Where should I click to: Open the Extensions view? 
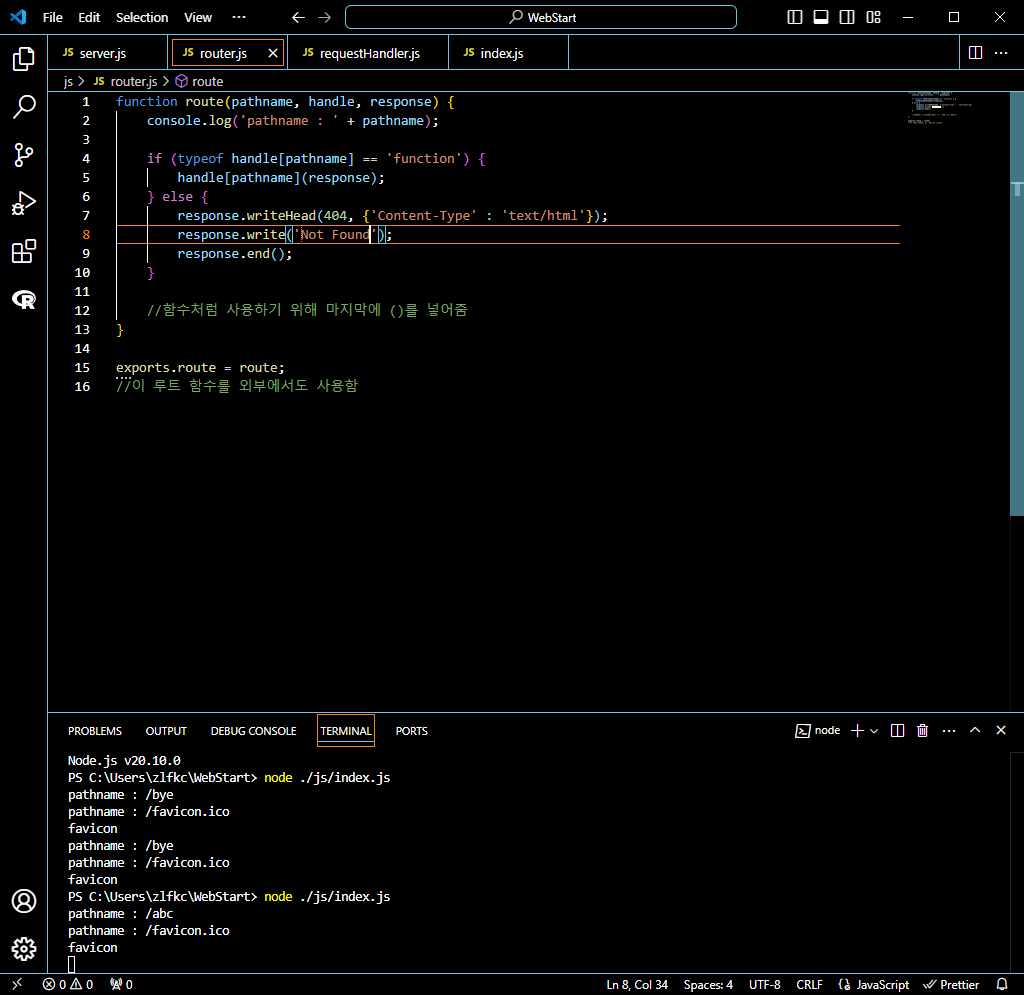(x=24, y=251)
